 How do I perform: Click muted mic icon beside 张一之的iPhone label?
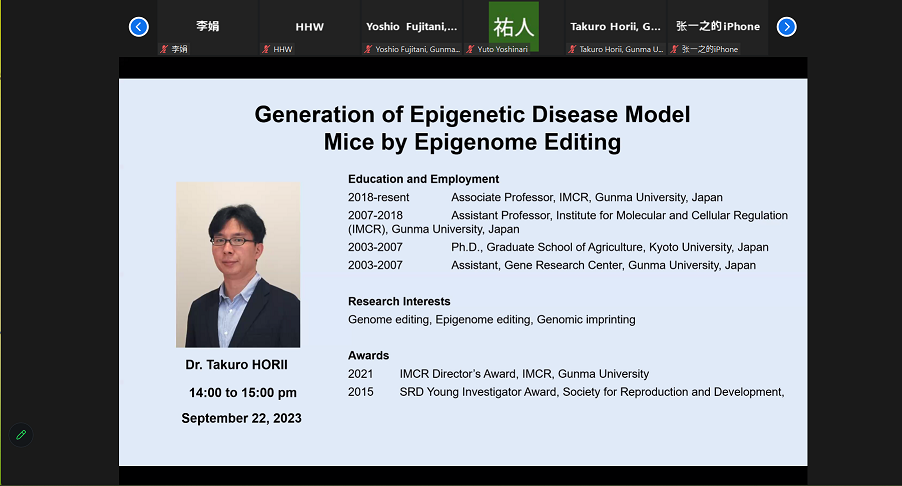674,49
